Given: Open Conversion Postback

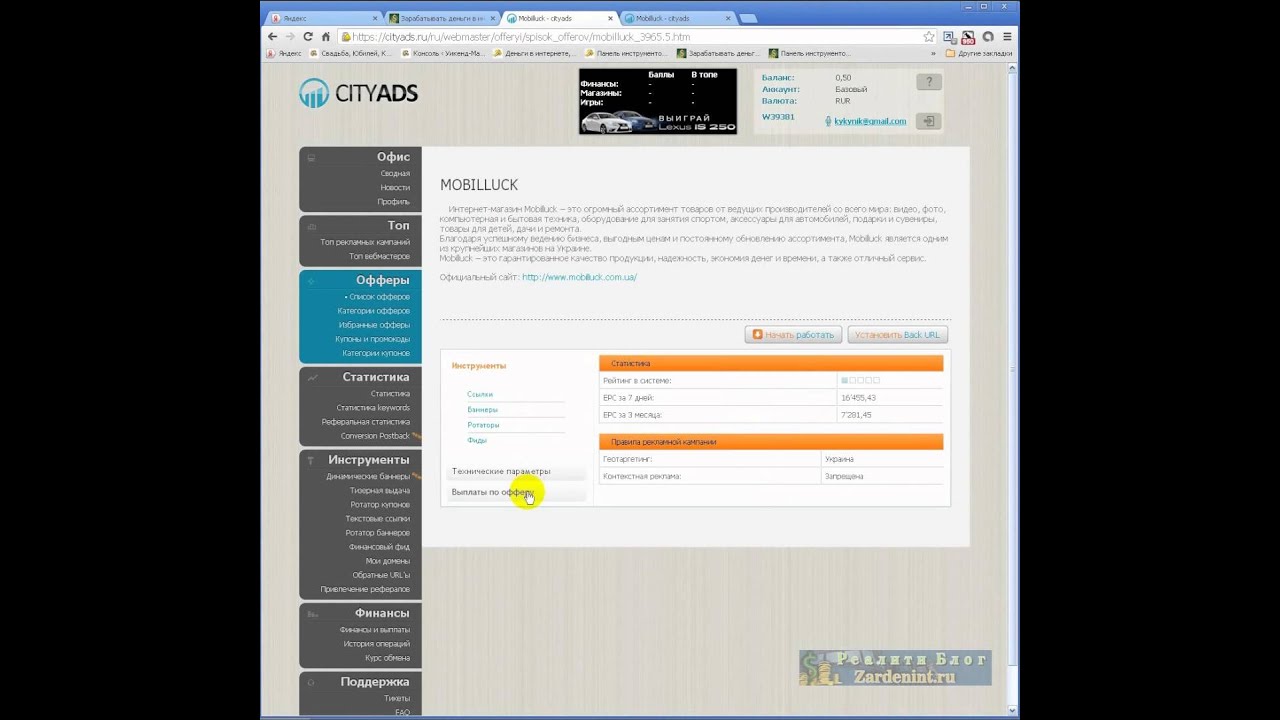Looking at the screenshot, I should pyautogui.click(x=375, y=436).
